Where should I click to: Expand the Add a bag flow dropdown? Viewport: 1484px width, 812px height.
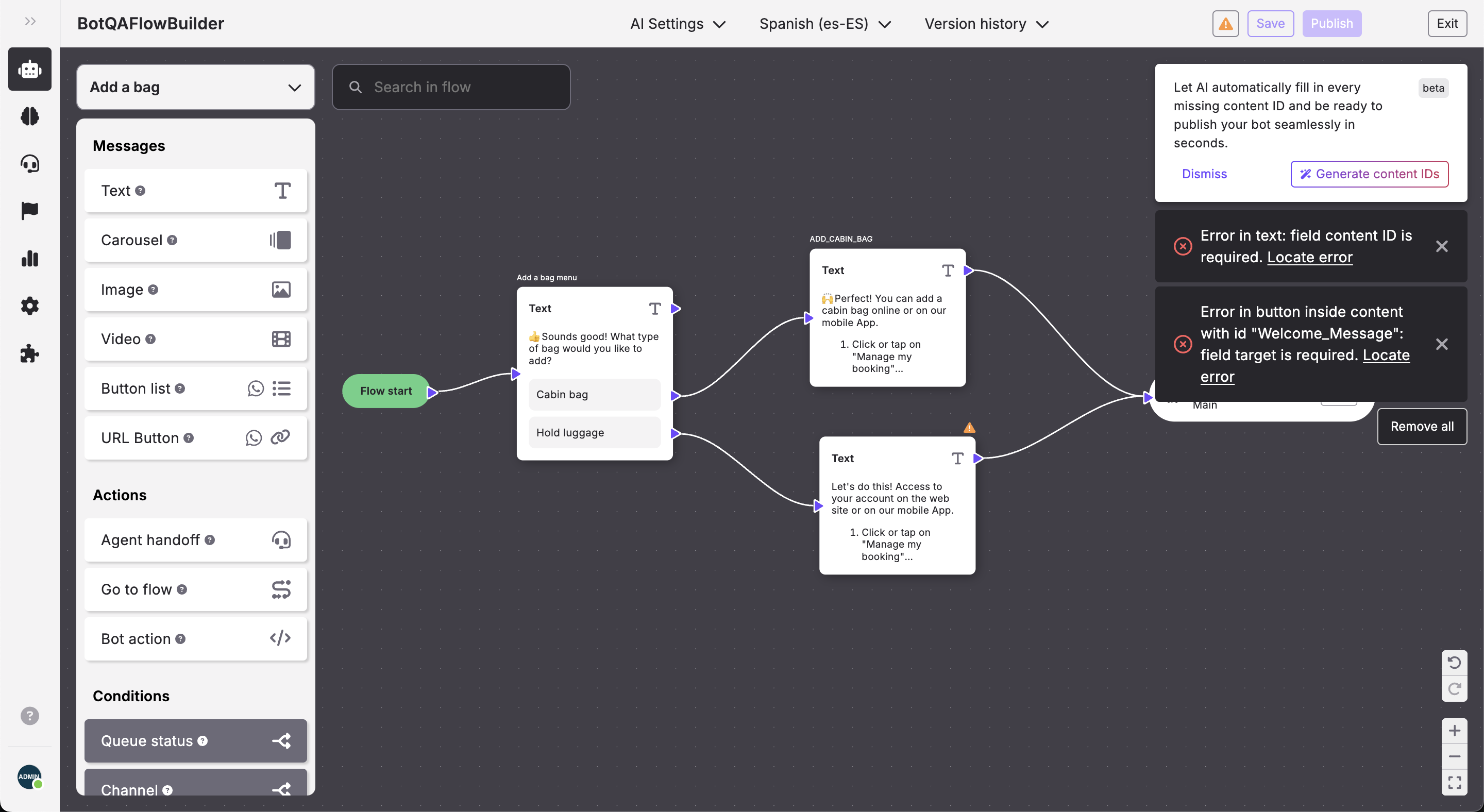point(195,87)
